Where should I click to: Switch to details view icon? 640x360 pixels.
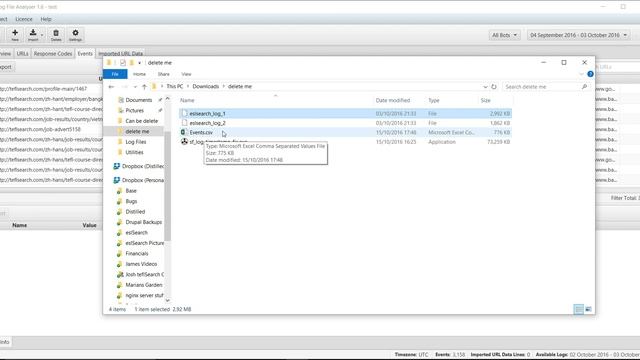click(578, 309)
